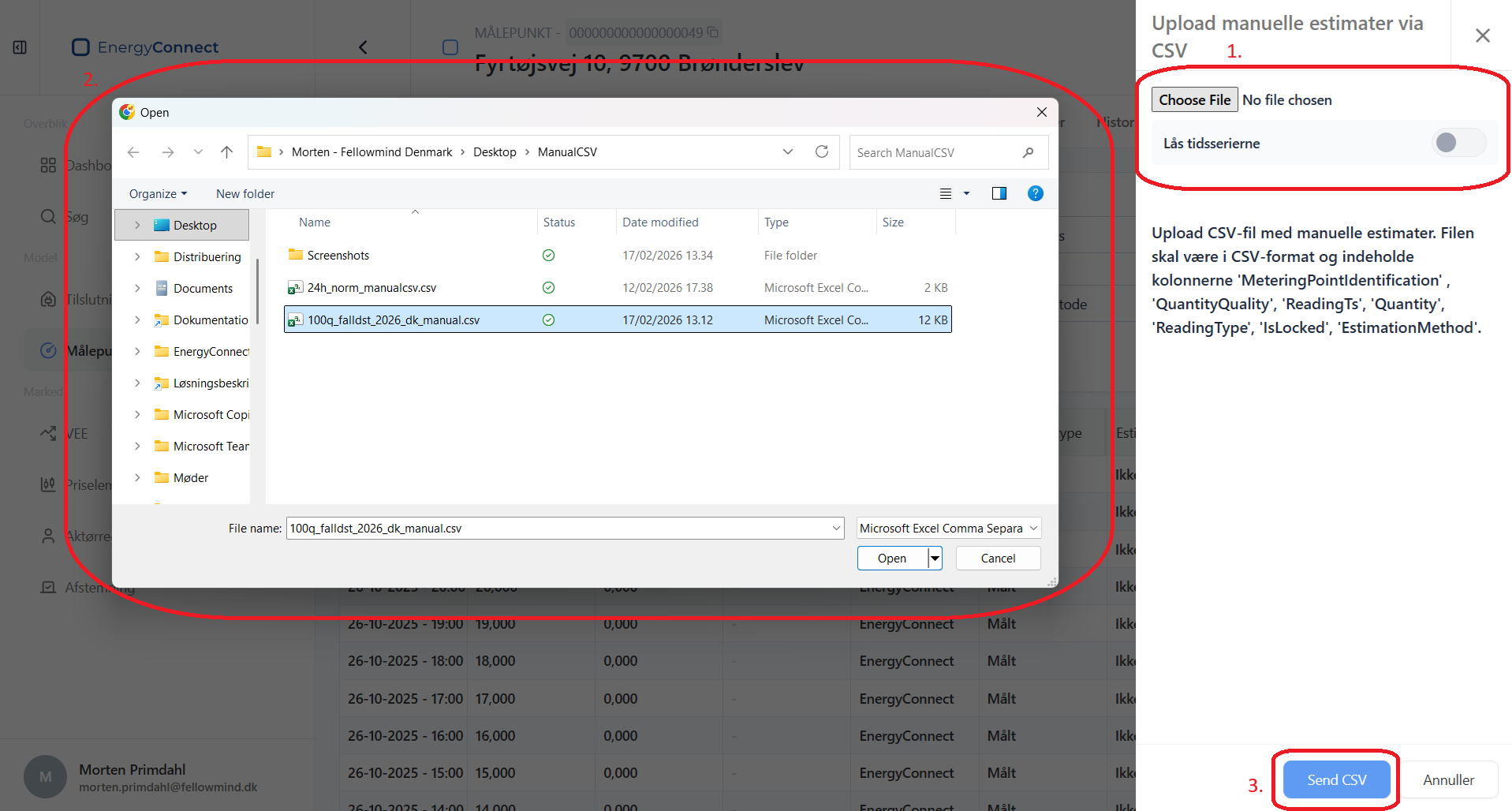Image resolution: width=1512 pixels, height=811 pixels.
Task: Click the back chevron beside EnergyConnect
Action: coord(363,47)
